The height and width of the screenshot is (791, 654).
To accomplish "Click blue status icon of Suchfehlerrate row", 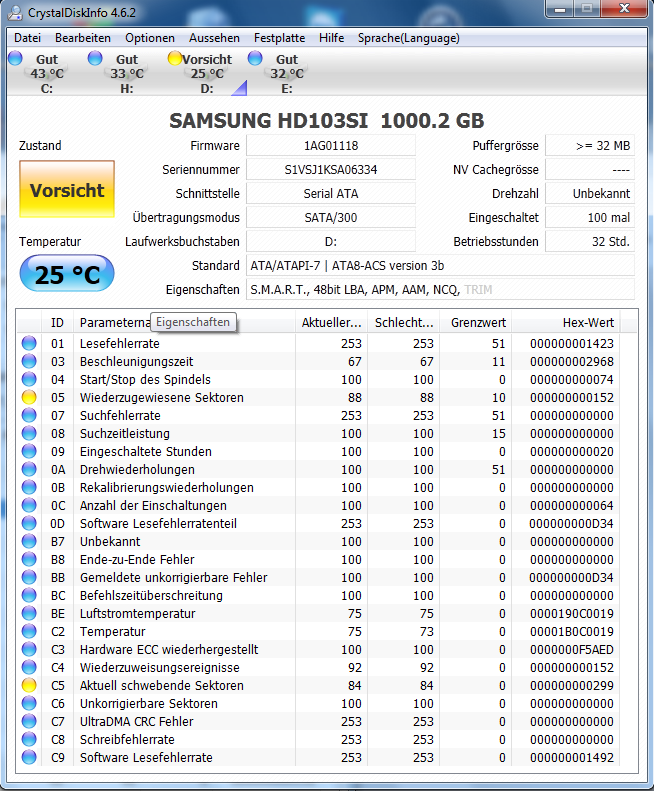I will coord(29,415).
